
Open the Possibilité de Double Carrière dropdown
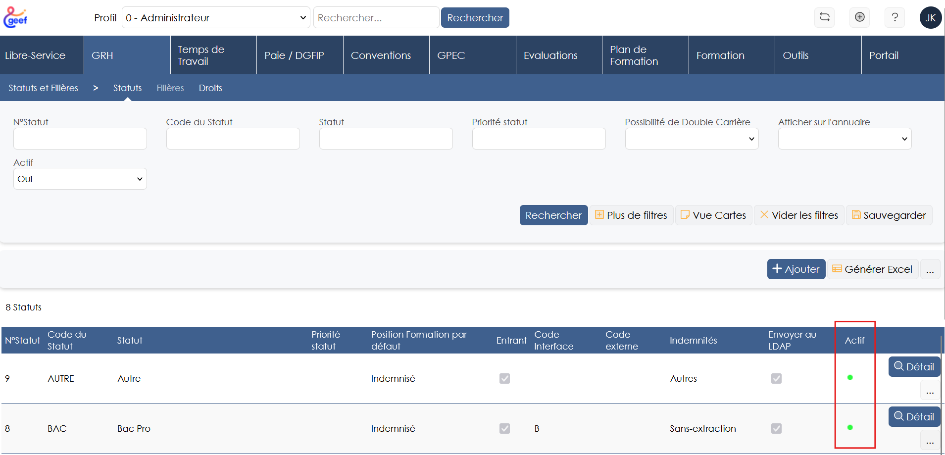coord(691,139)
